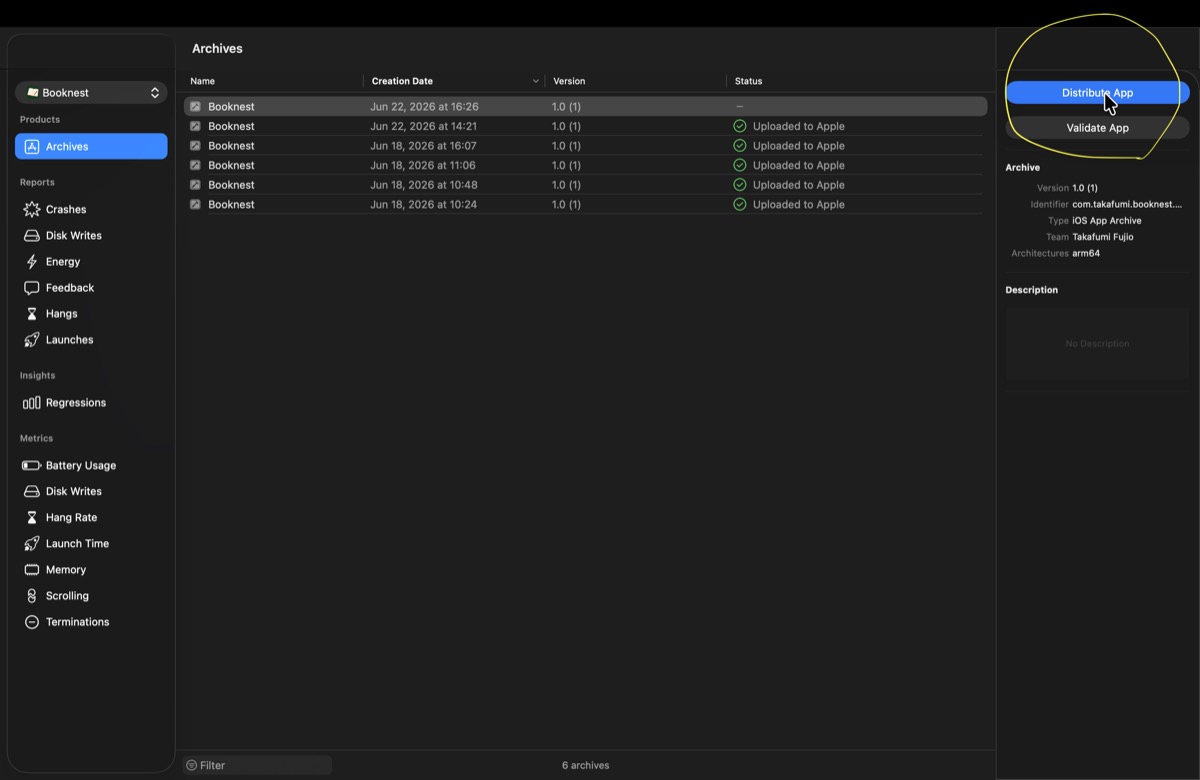
Task: Click the Hang Rate hourglass icon
Action: click(x=31, y=517)
